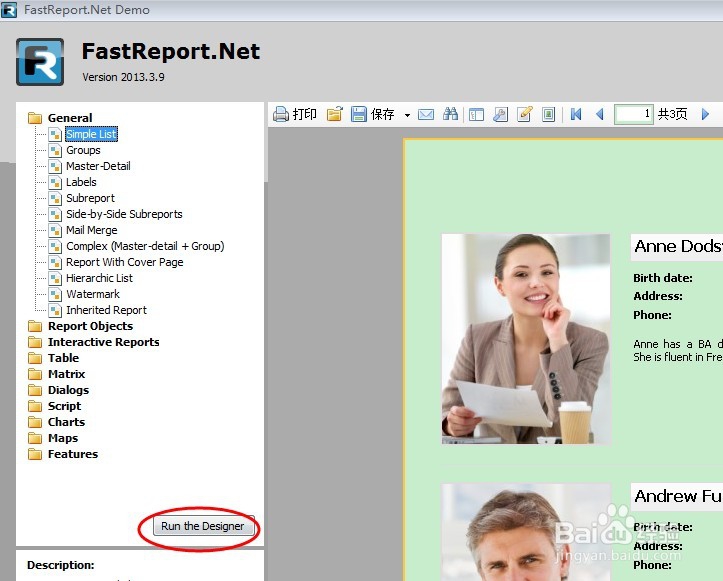Click the 保存 save label
Screen dimensions: 723x581
382,114
